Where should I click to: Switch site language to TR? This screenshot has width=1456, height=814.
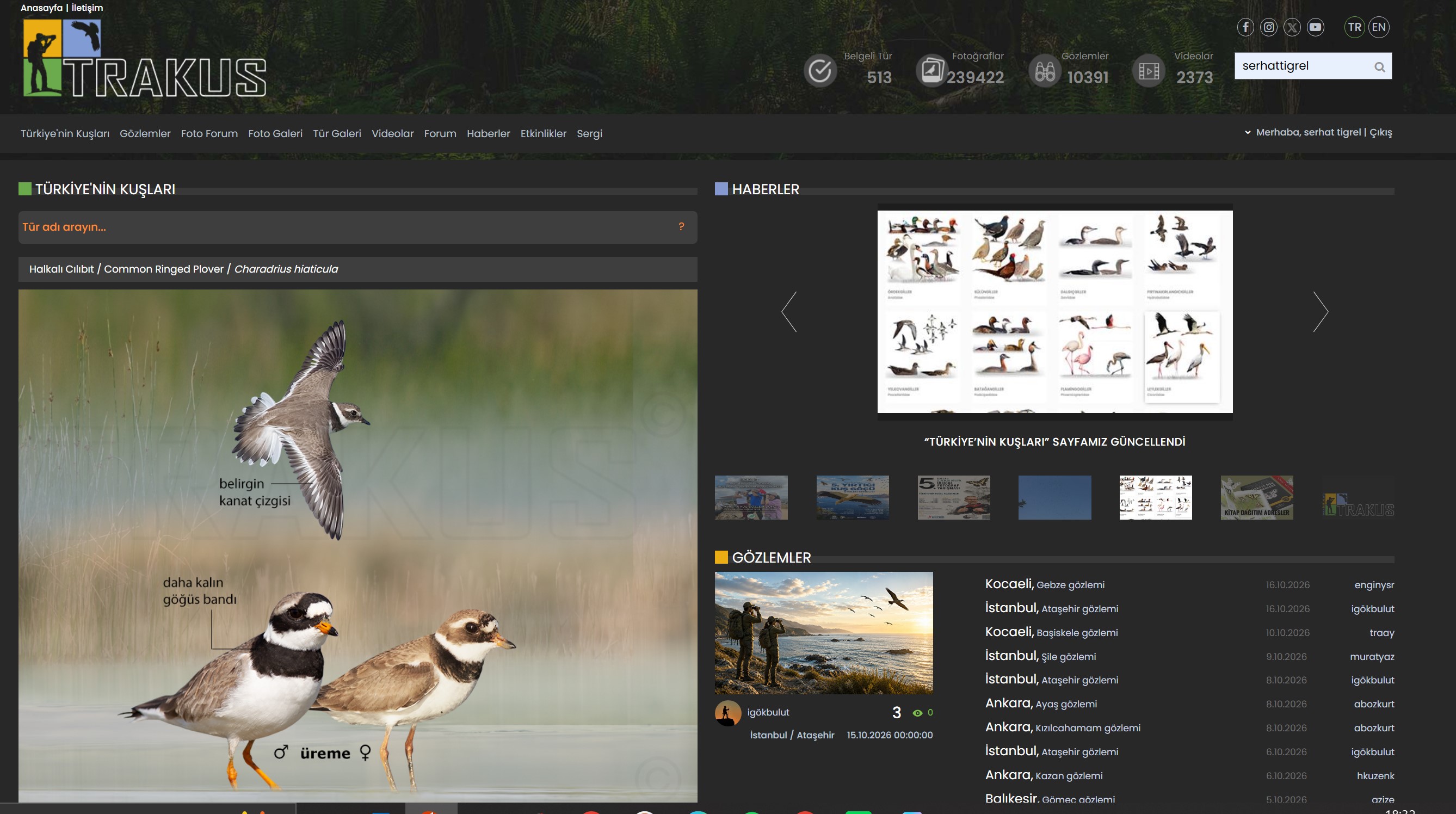pos(1354,27)
